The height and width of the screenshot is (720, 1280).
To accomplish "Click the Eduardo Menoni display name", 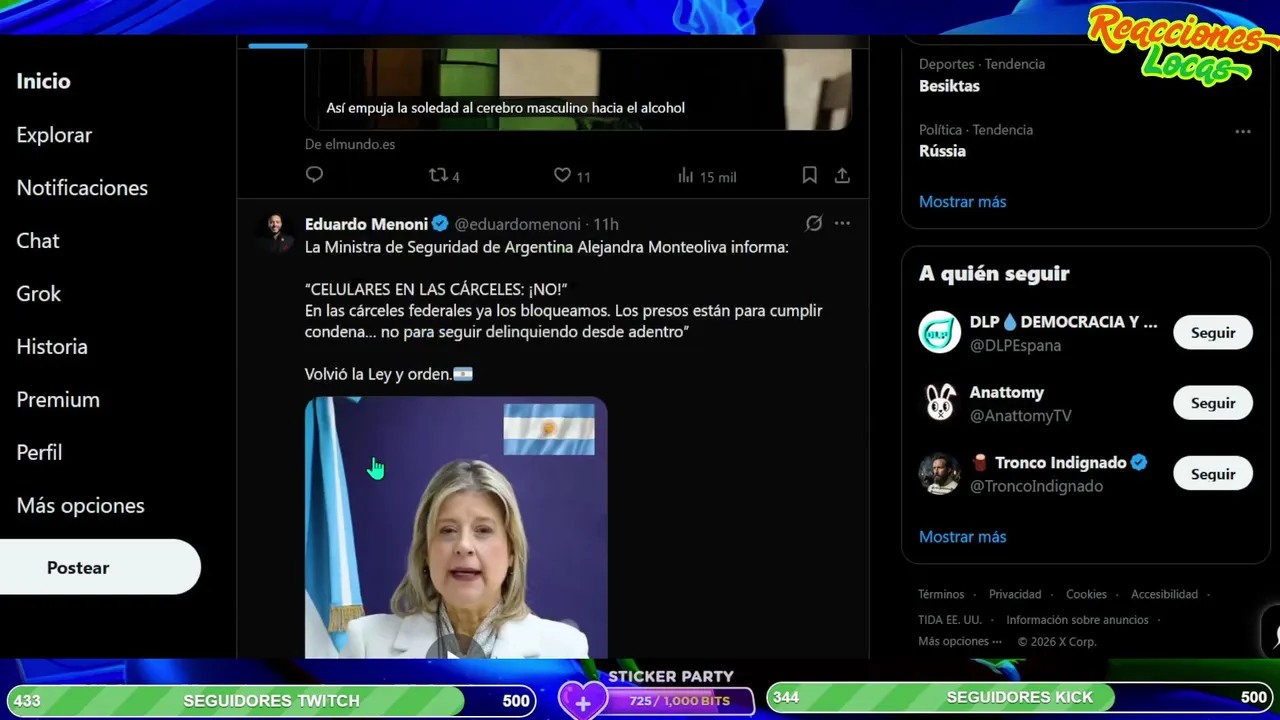I will click(x=366, y=224).
